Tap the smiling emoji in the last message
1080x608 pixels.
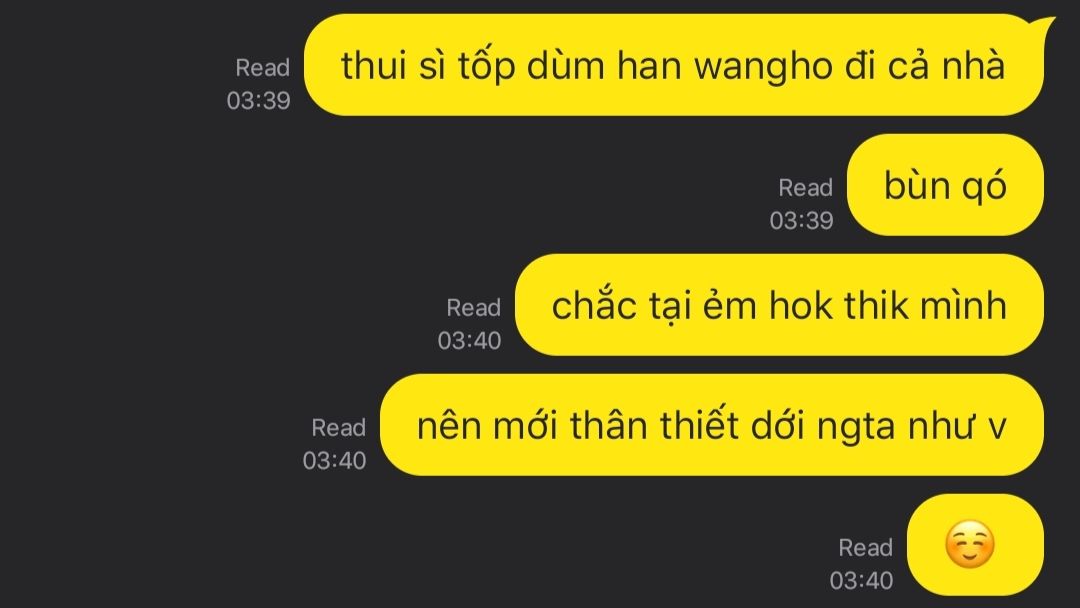point(969,544)
